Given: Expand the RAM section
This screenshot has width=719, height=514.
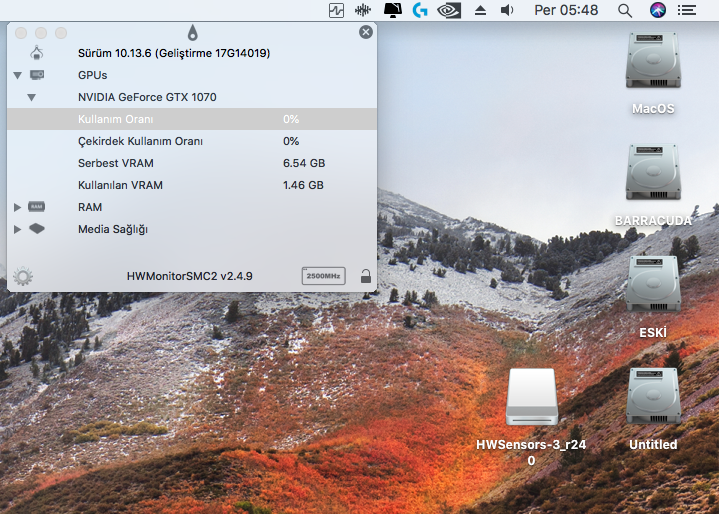Looking at the screenshot, I should point(17,207).
